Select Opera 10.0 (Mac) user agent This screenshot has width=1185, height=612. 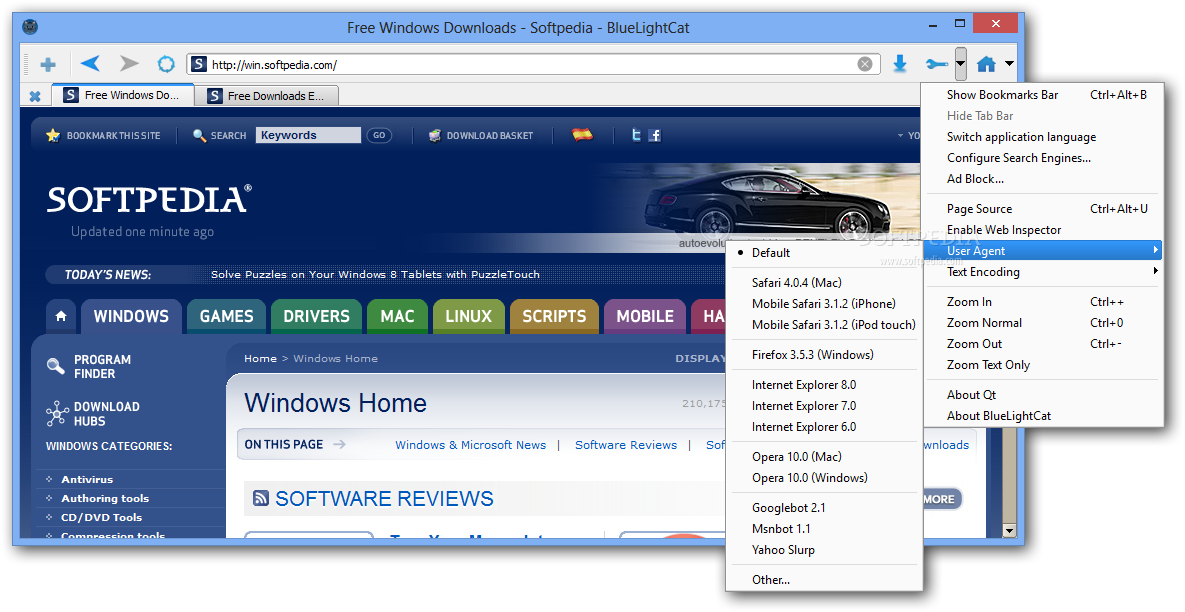click(x=825, y=456)
